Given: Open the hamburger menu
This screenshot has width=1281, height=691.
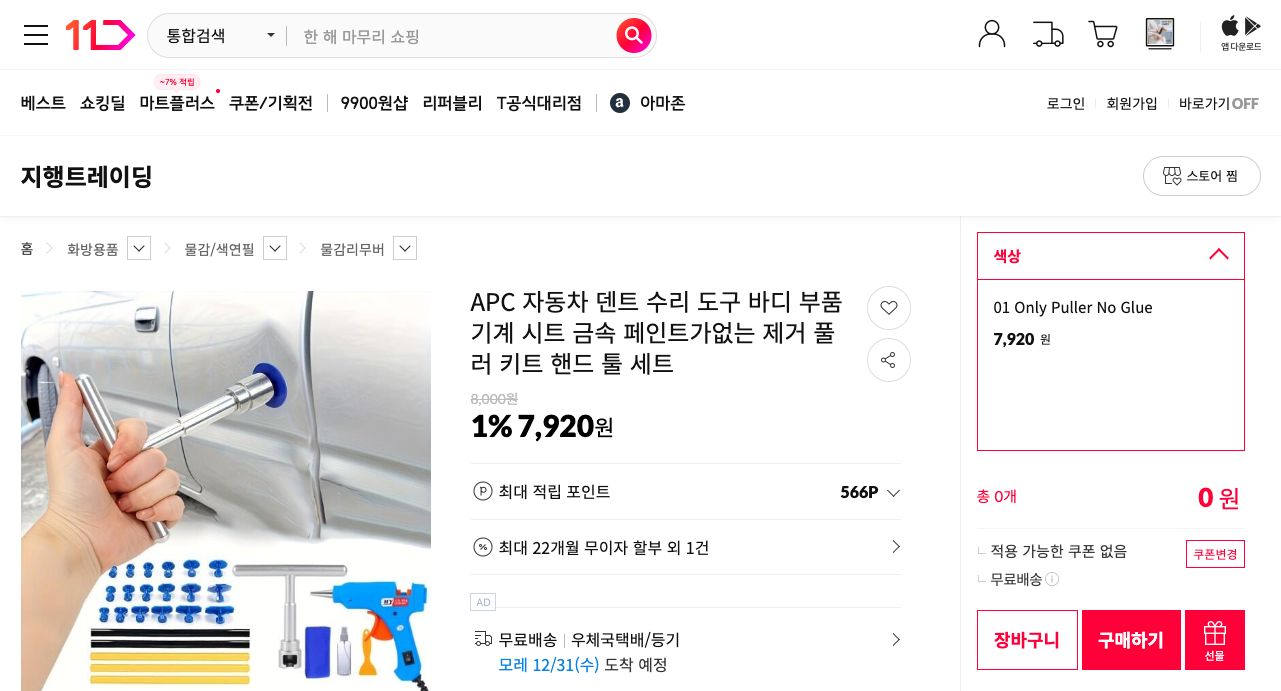Looking at the screenshot, I should (x=36, y=35).
